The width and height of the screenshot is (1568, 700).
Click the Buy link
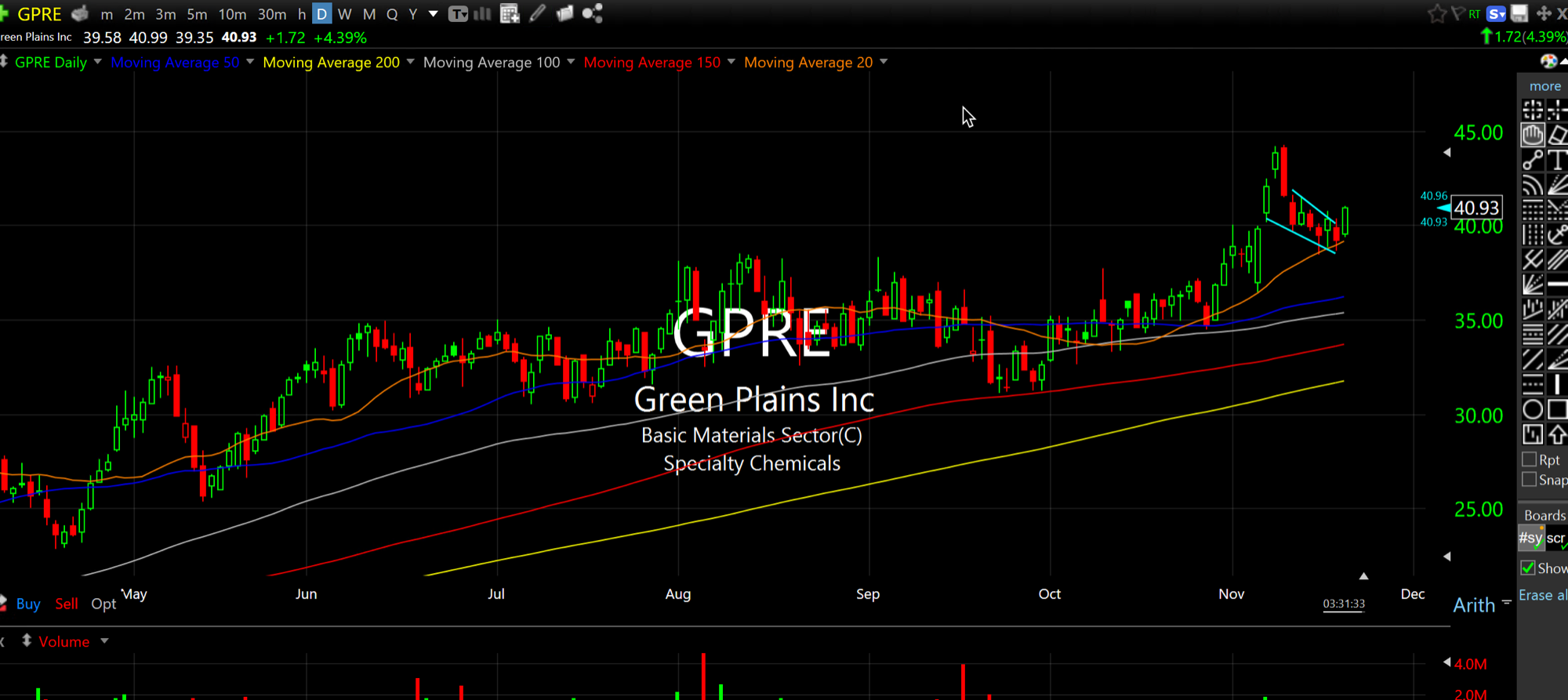28,604
